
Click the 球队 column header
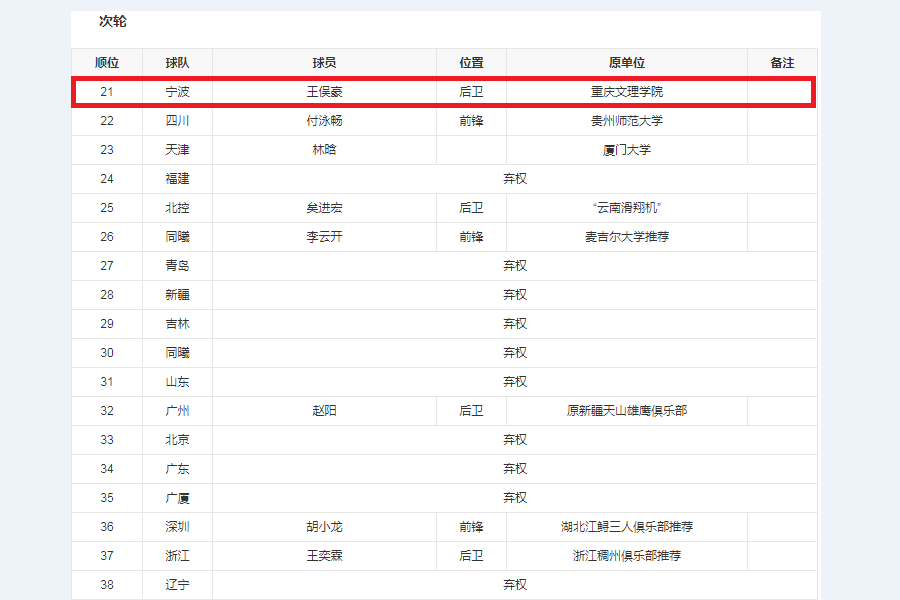pyautogui.click(x=177, y=62)
